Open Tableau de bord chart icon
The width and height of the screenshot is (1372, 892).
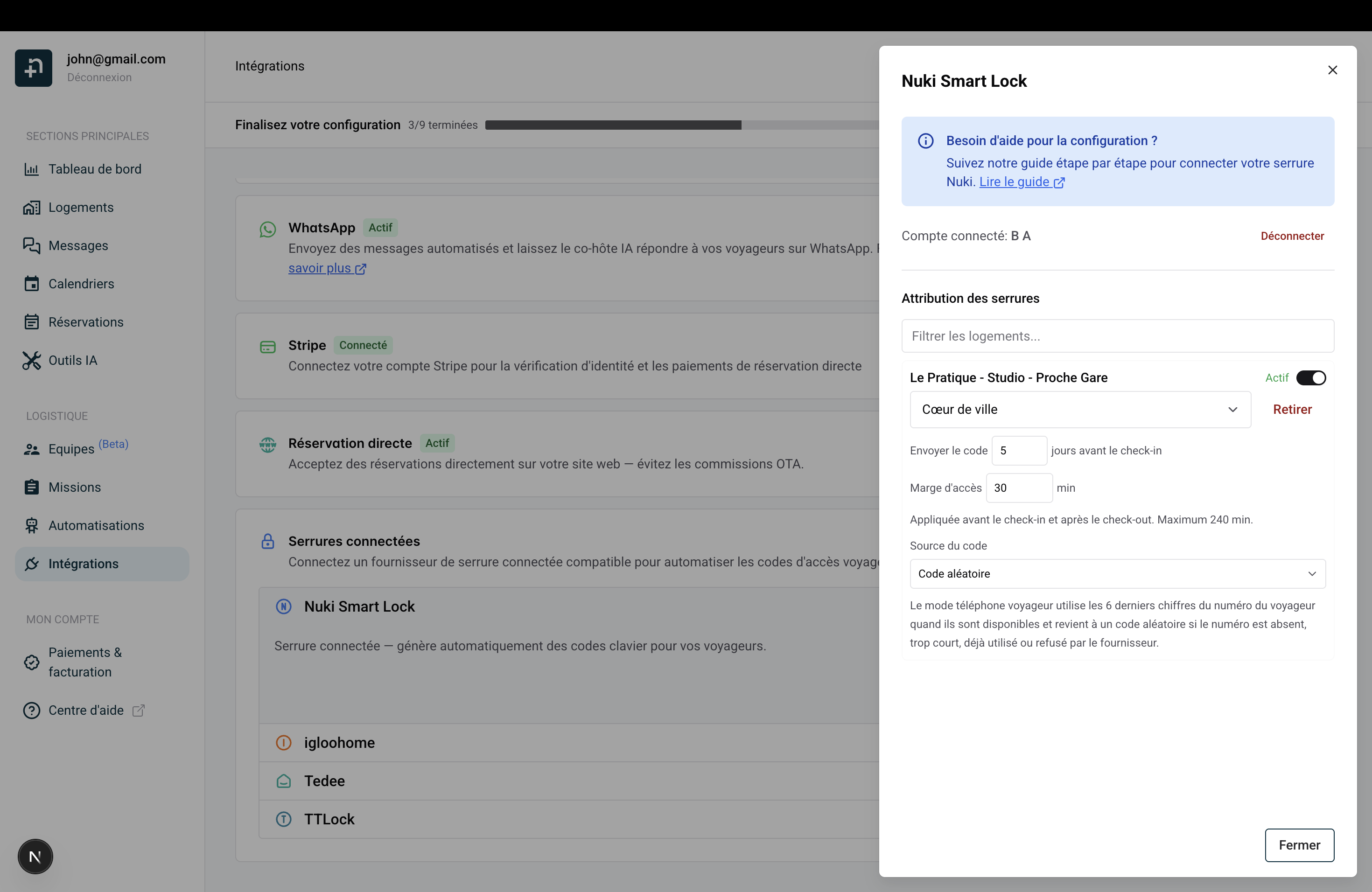click(31, 169)
